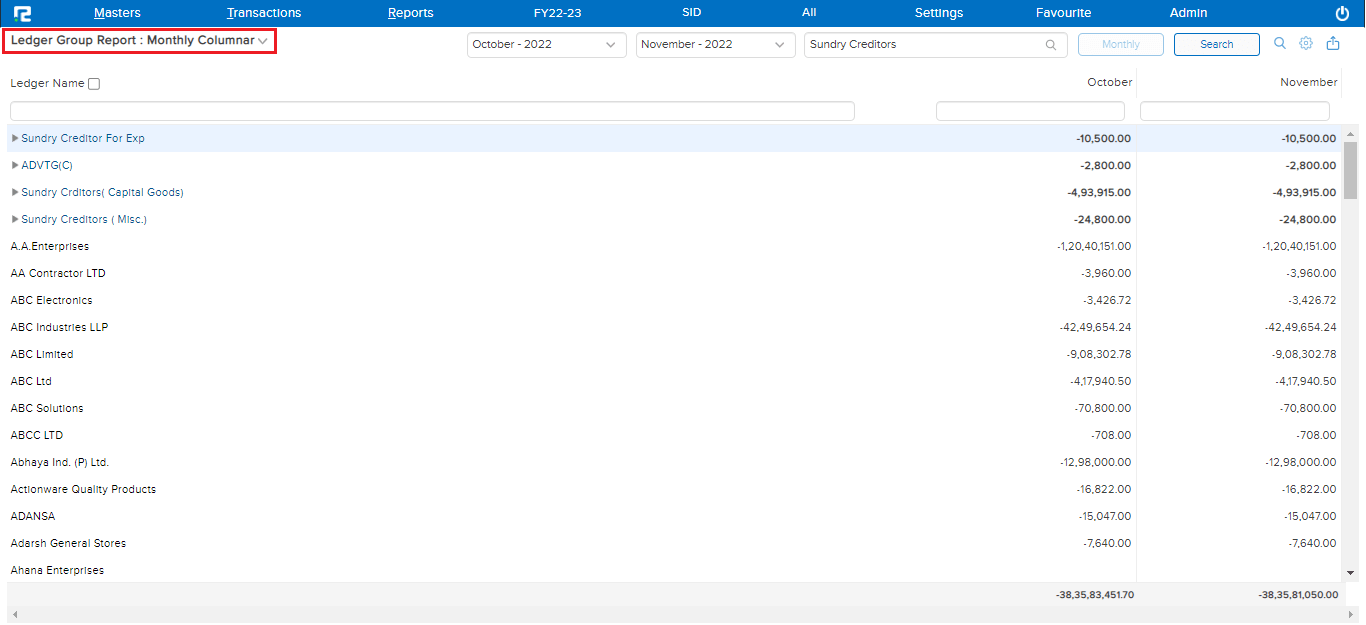Viewport: 1366px width, 625px height.
Task: Click the power logout icon
Action: pos(1342,14)
